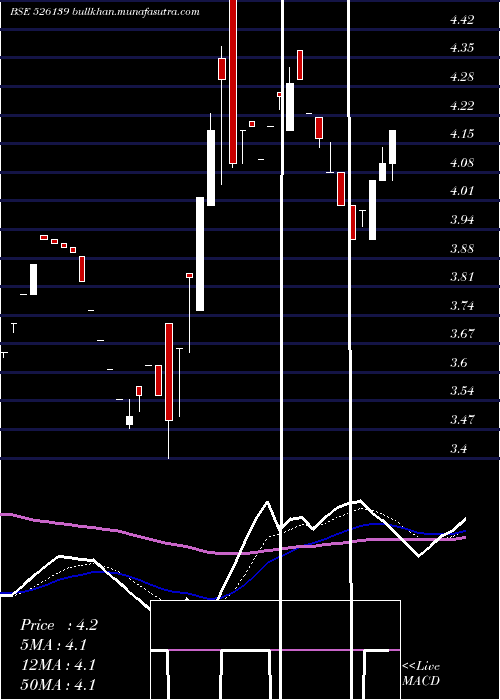This screenshot has width=500, height=700.
Task: Click the 3.67 price axis label
Action: [462, 334]
